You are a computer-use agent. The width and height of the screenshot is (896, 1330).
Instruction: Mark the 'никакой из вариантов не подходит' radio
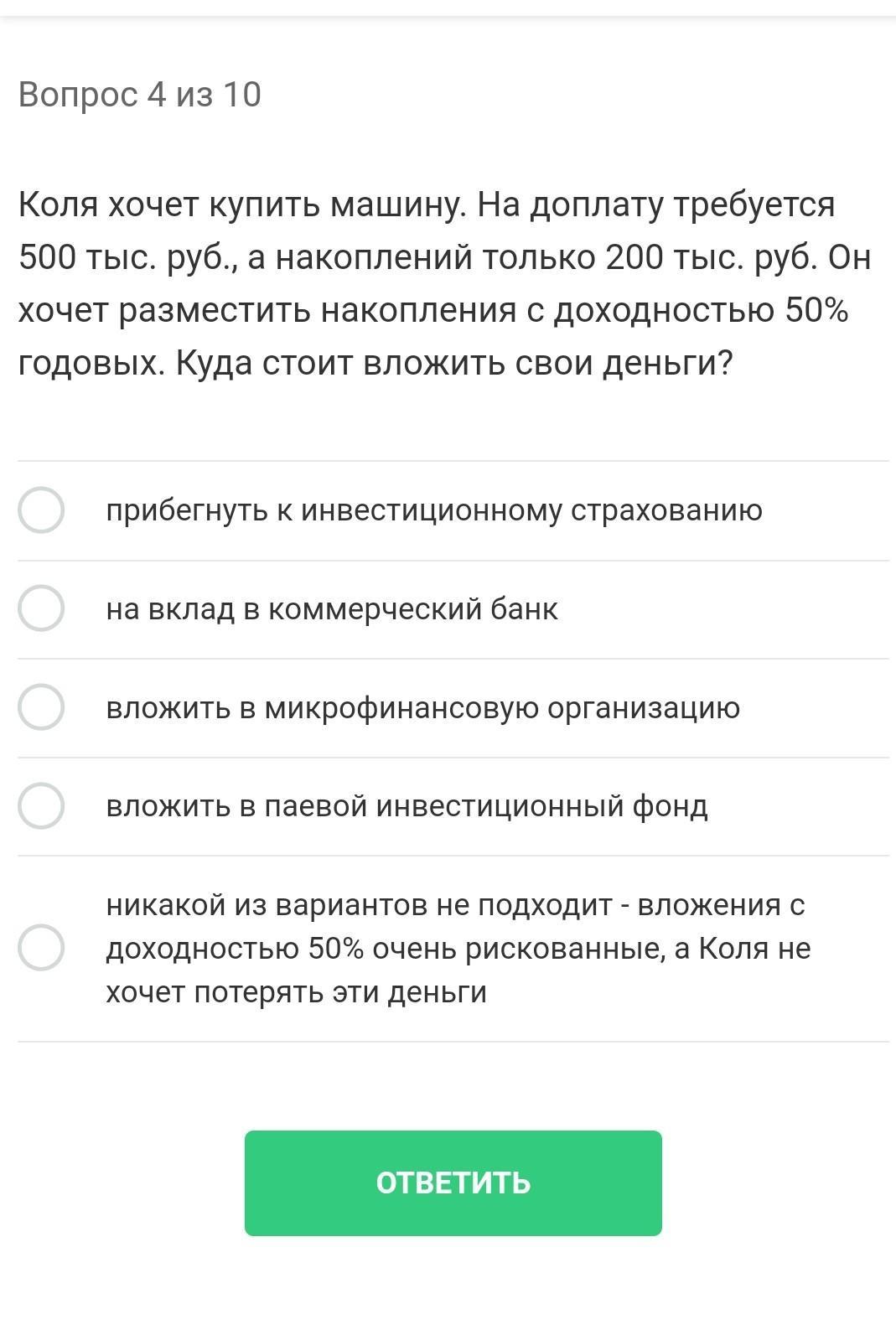pos(41,948)
